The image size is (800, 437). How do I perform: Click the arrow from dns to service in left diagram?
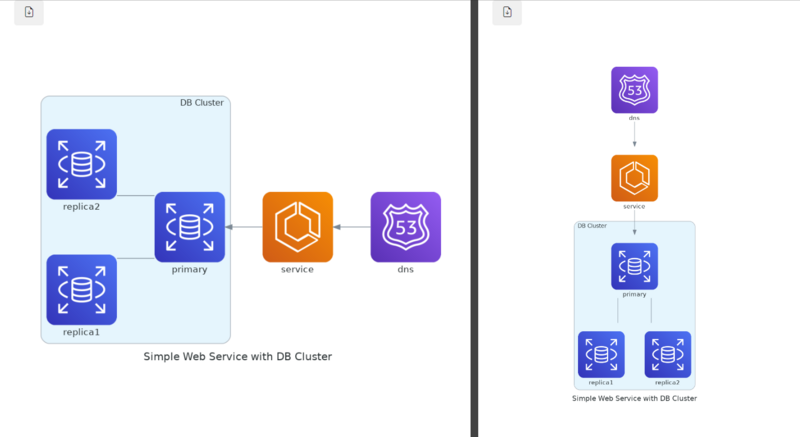[351, 227]
